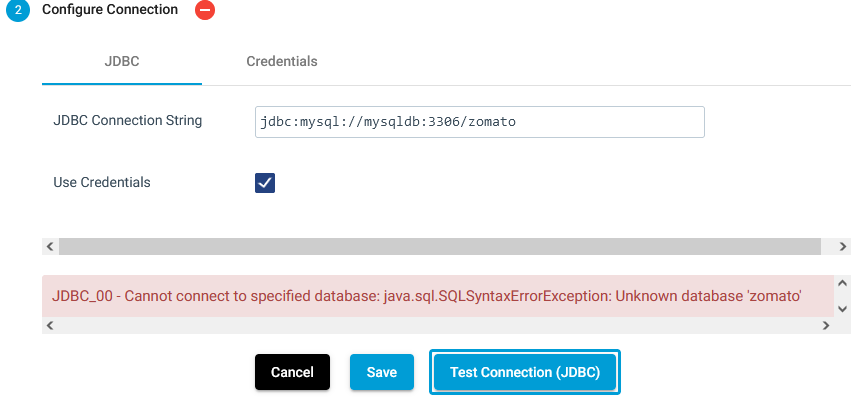Click right arrow of the error box's scrollbar

(826, 325)
